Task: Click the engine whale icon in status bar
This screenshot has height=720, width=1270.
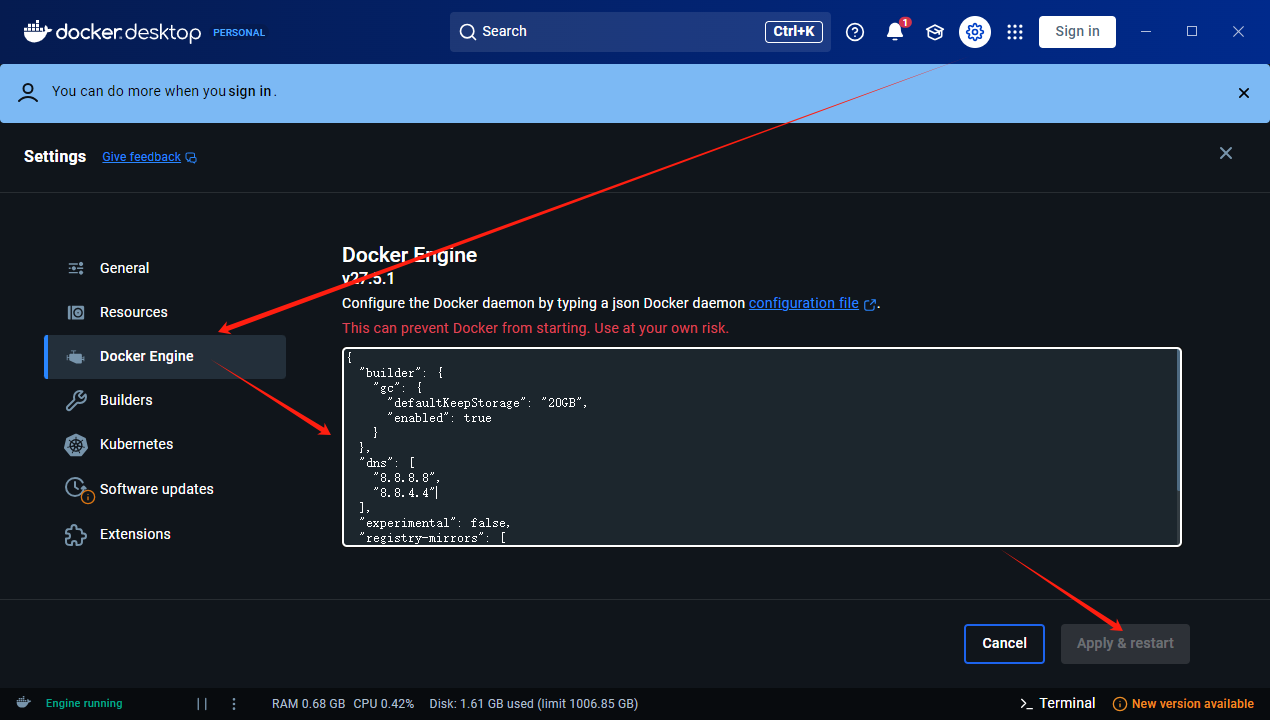Action: [23, 703]
